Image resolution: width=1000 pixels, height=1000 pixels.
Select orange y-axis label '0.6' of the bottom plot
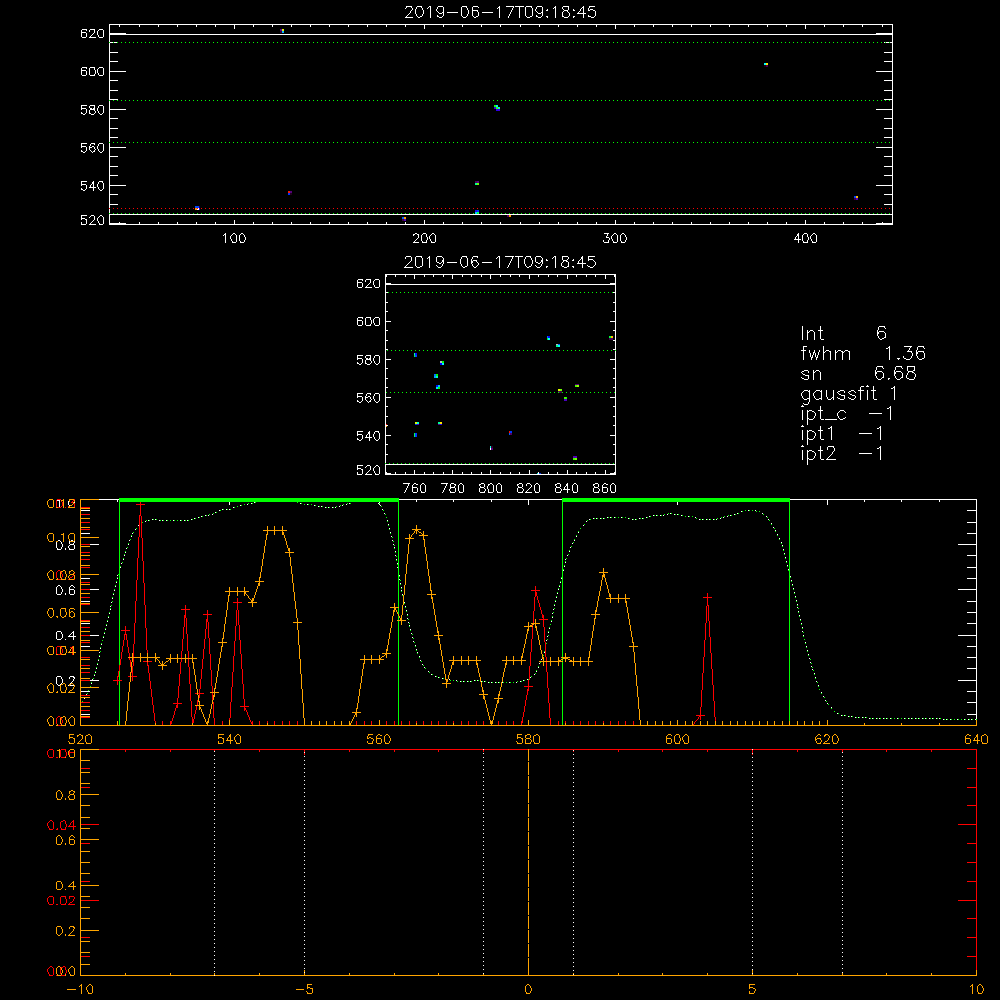(x=66, y=841)
